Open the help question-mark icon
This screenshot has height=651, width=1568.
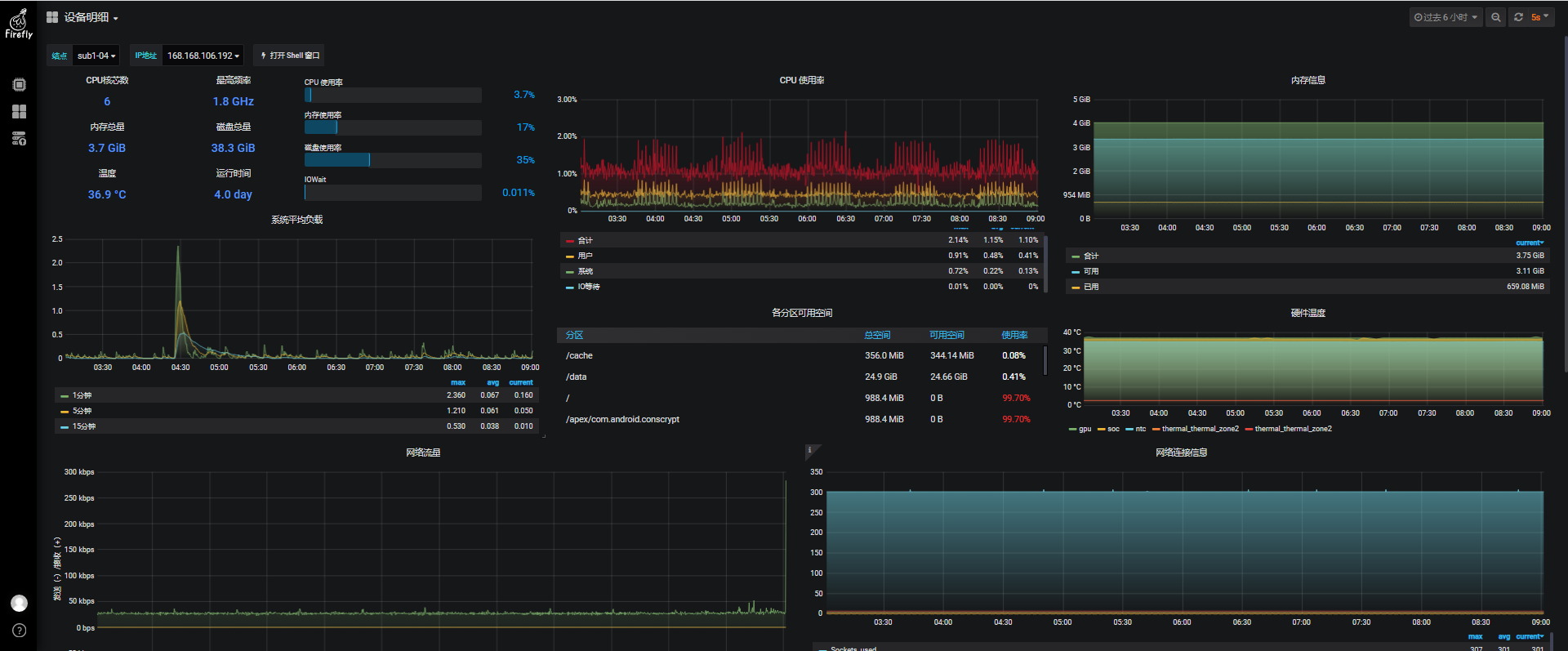coord(19,631)
